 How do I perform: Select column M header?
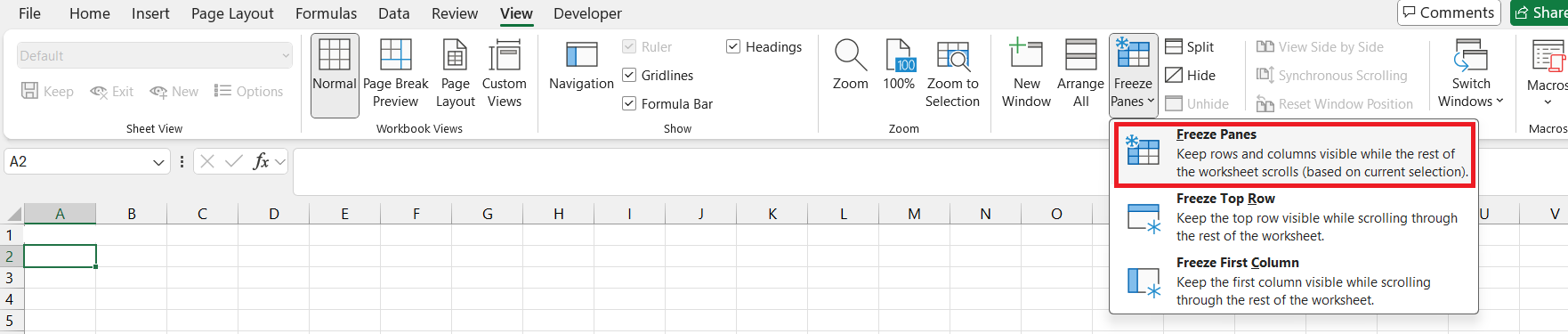pos(914,214)
